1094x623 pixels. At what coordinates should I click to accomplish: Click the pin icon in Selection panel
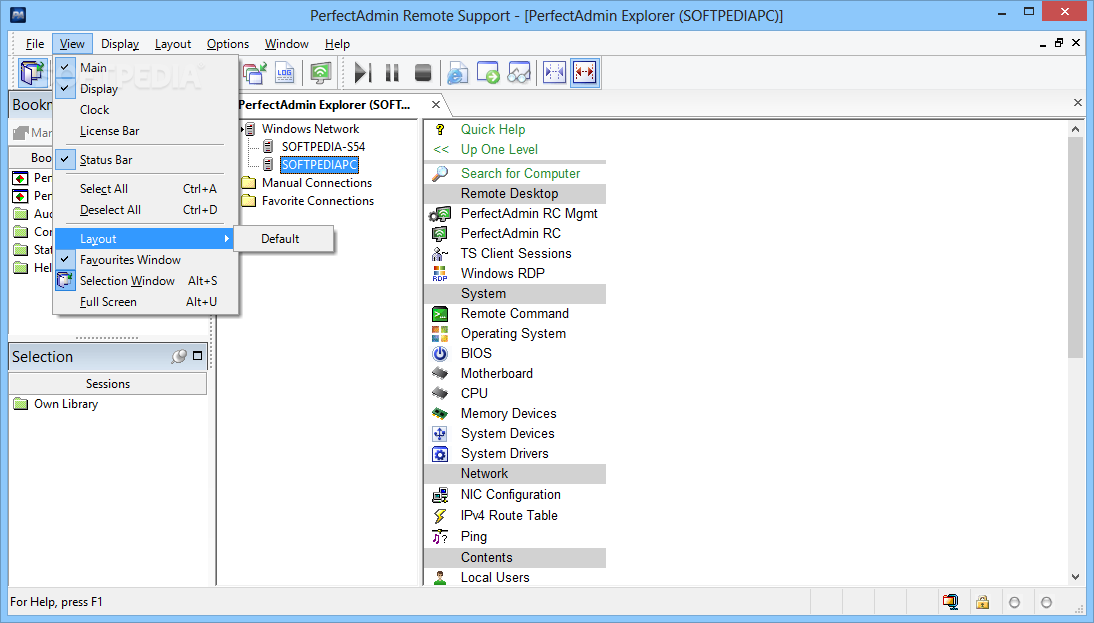179,356
